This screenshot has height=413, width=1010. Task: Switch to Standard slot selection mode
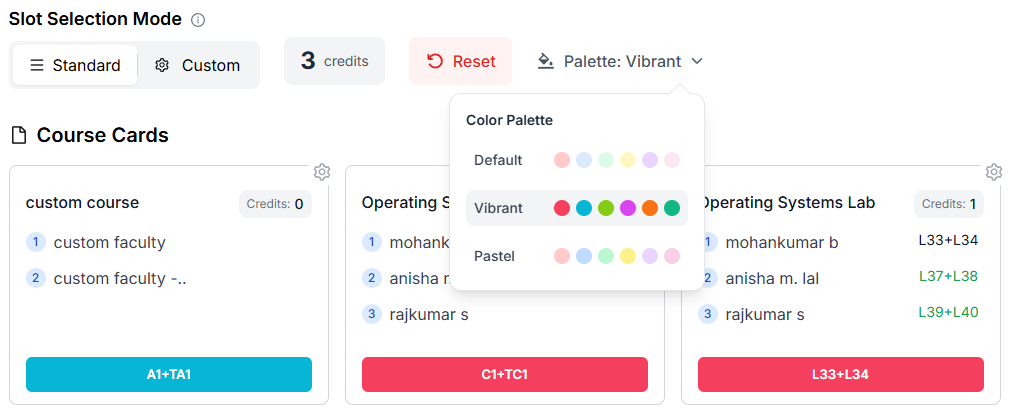coord(75,65)
